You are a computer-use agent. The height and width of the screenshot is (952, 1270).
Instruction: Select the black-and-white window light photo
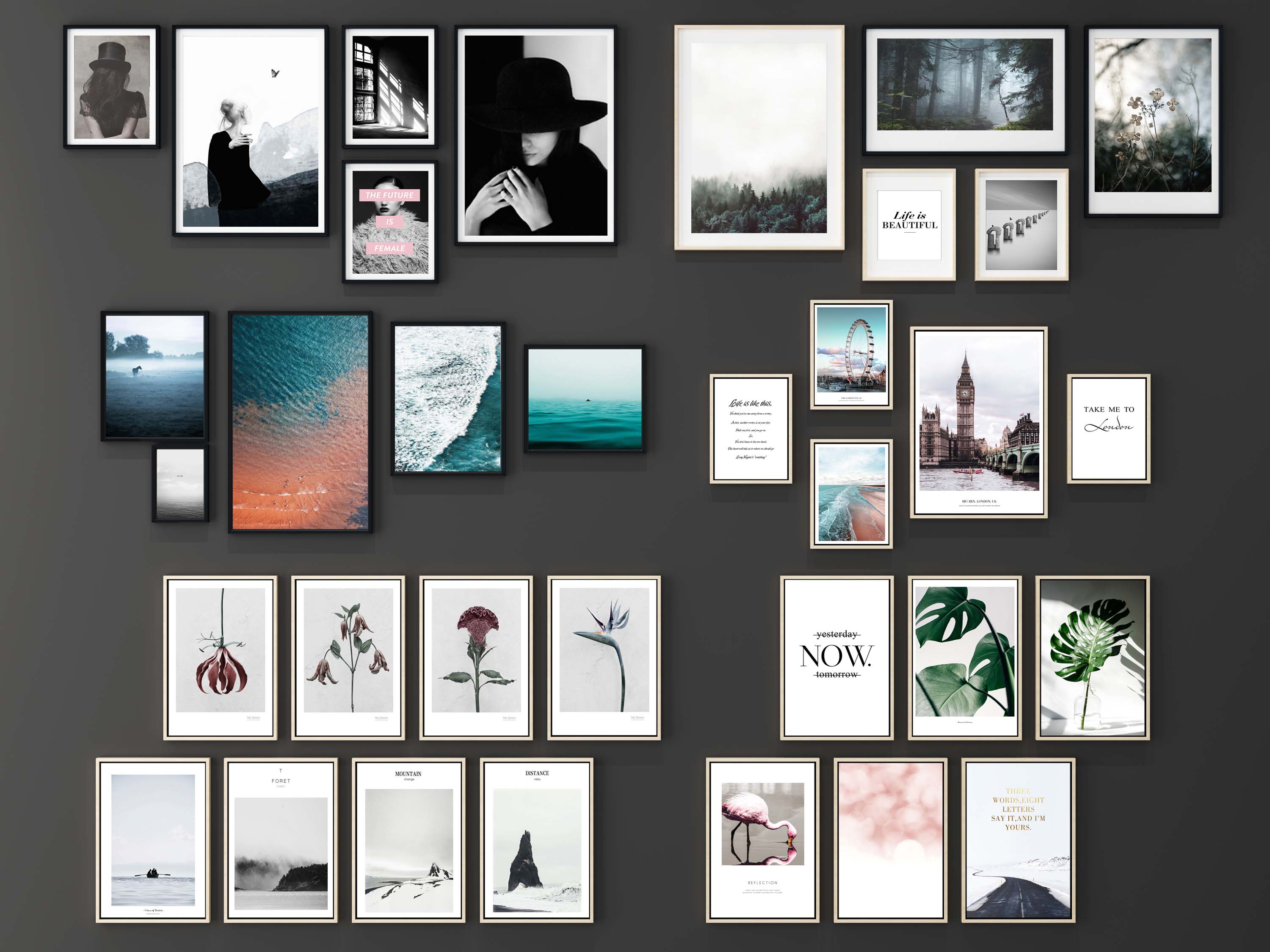390,87
